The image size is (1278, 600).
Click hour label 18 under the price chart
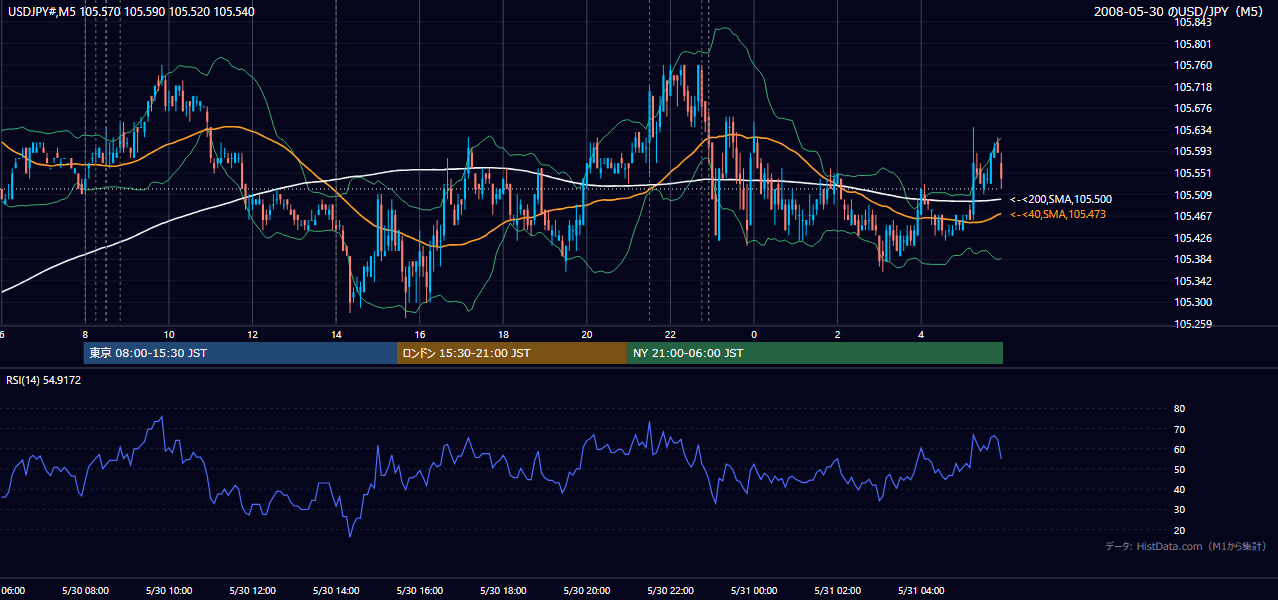503,334
